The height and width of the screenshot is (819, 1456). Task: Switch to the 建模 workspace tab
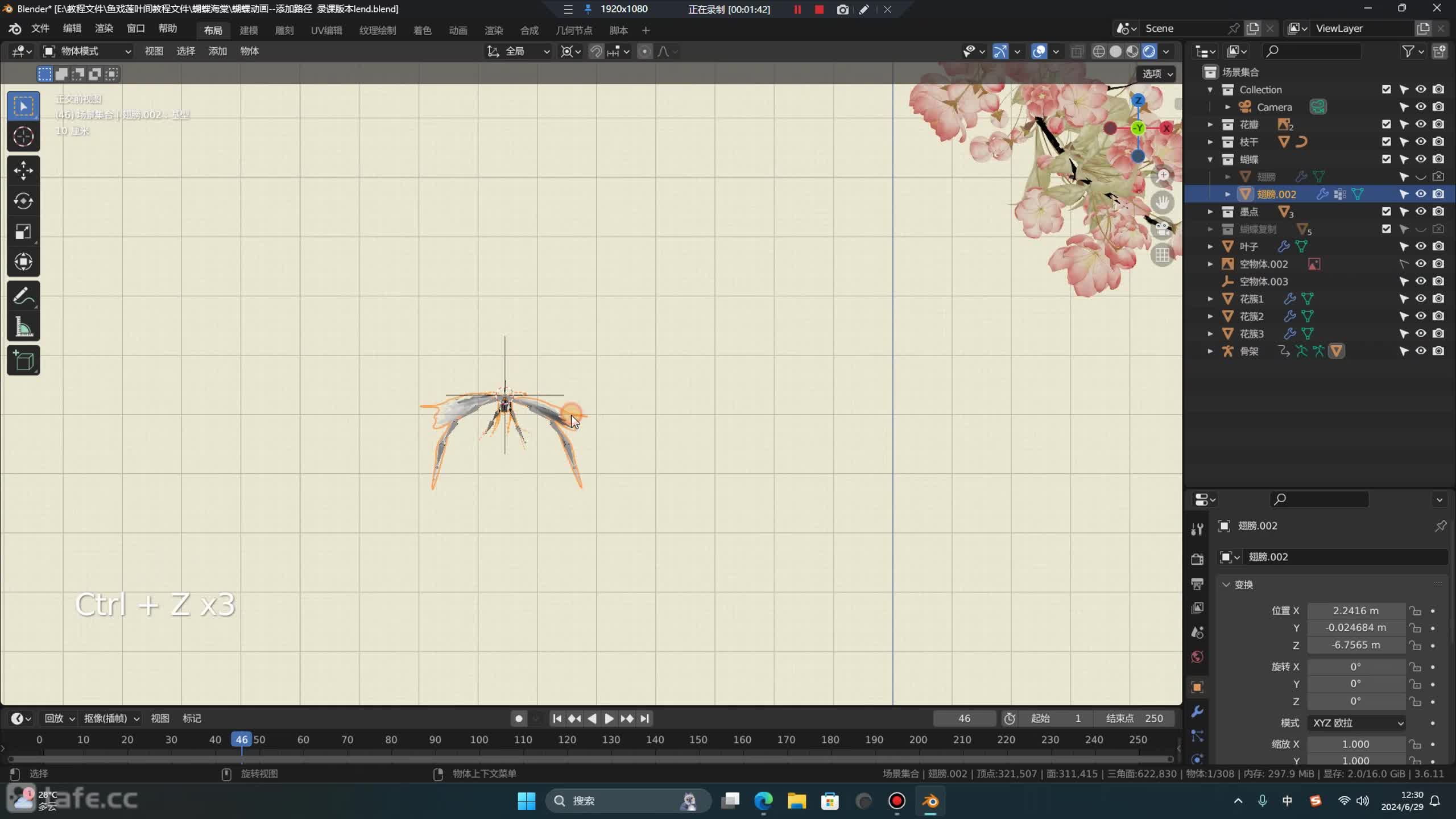[x=249, y=31]
